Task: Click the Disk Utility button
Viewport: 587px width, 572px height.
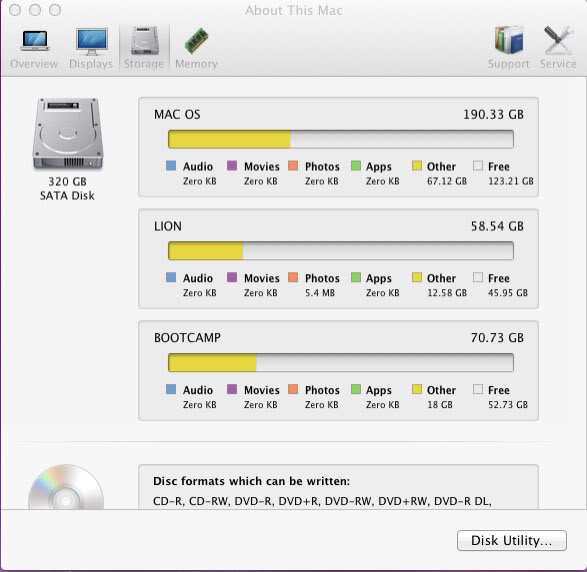Action: [511, 540]
